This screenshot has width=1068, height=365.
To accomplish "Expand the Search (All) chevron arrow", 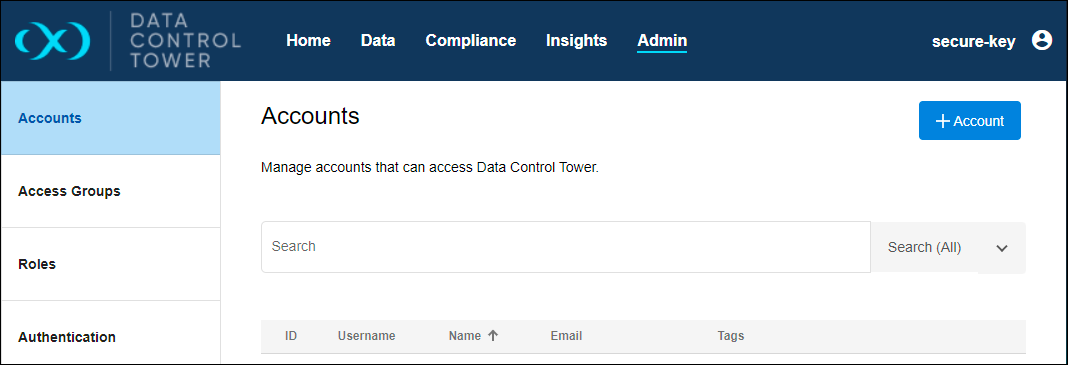I will 1001,248.
